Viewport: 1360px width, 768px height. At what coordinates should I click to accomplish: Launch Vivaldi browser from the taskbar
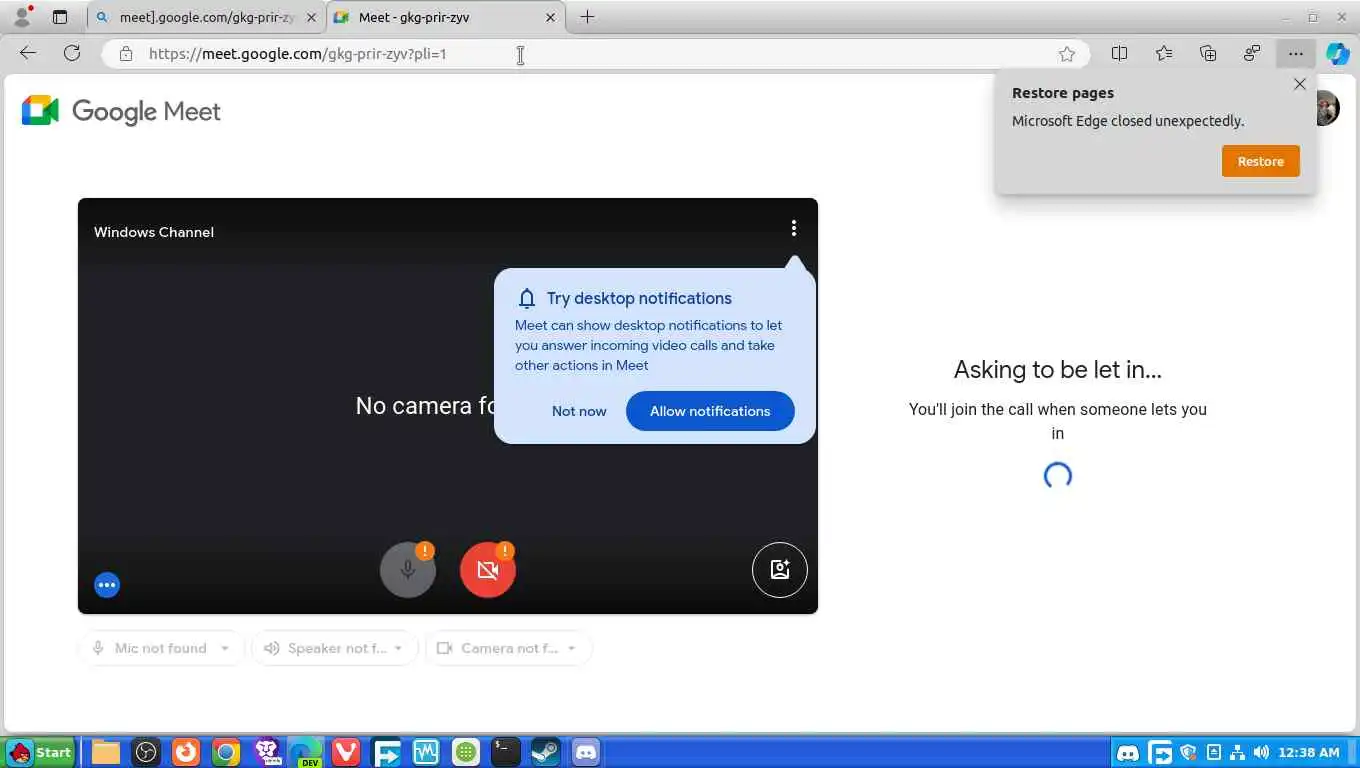346,752
